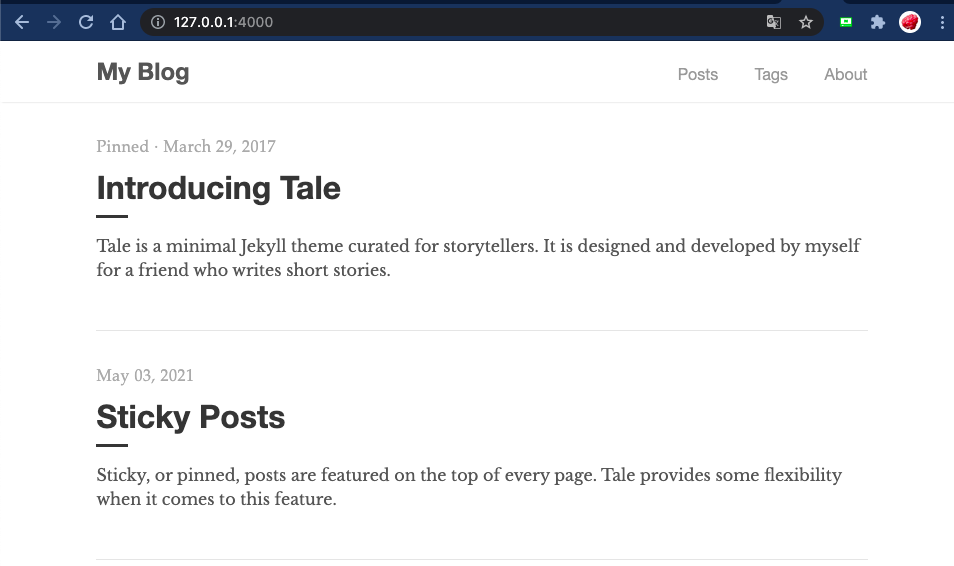This screenshot has height=566, width=954.
Task: Click the excerpt starting 'Tale is a minimal Jekyll'
Action: 478,258
